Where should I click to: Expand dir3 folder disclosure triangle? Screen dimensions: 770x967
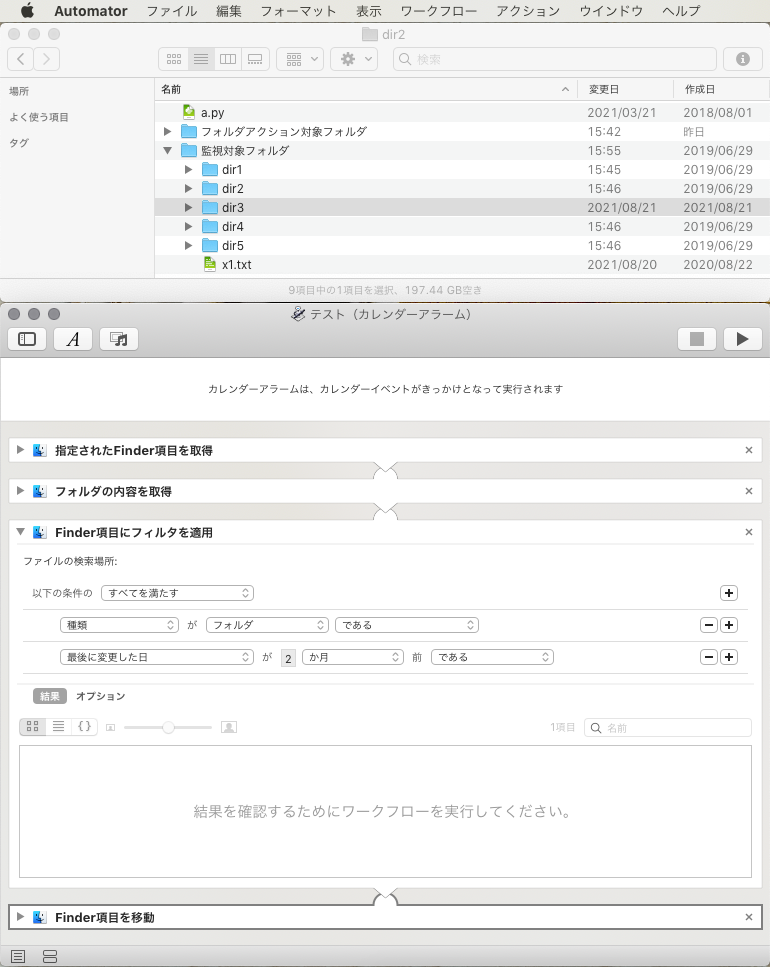point(189,207)
